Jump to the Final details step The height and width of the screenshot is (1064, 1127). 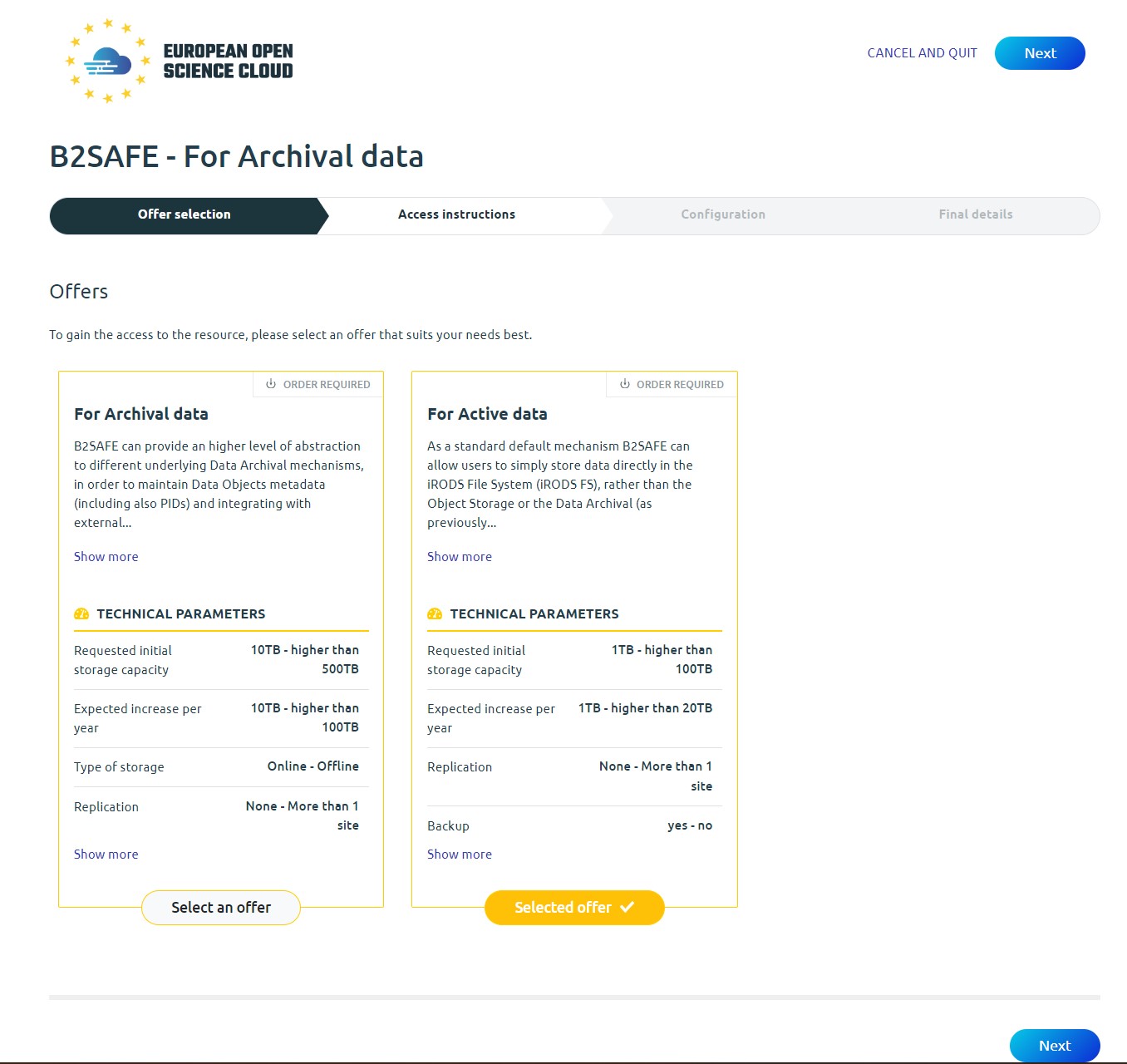point(976,214)
